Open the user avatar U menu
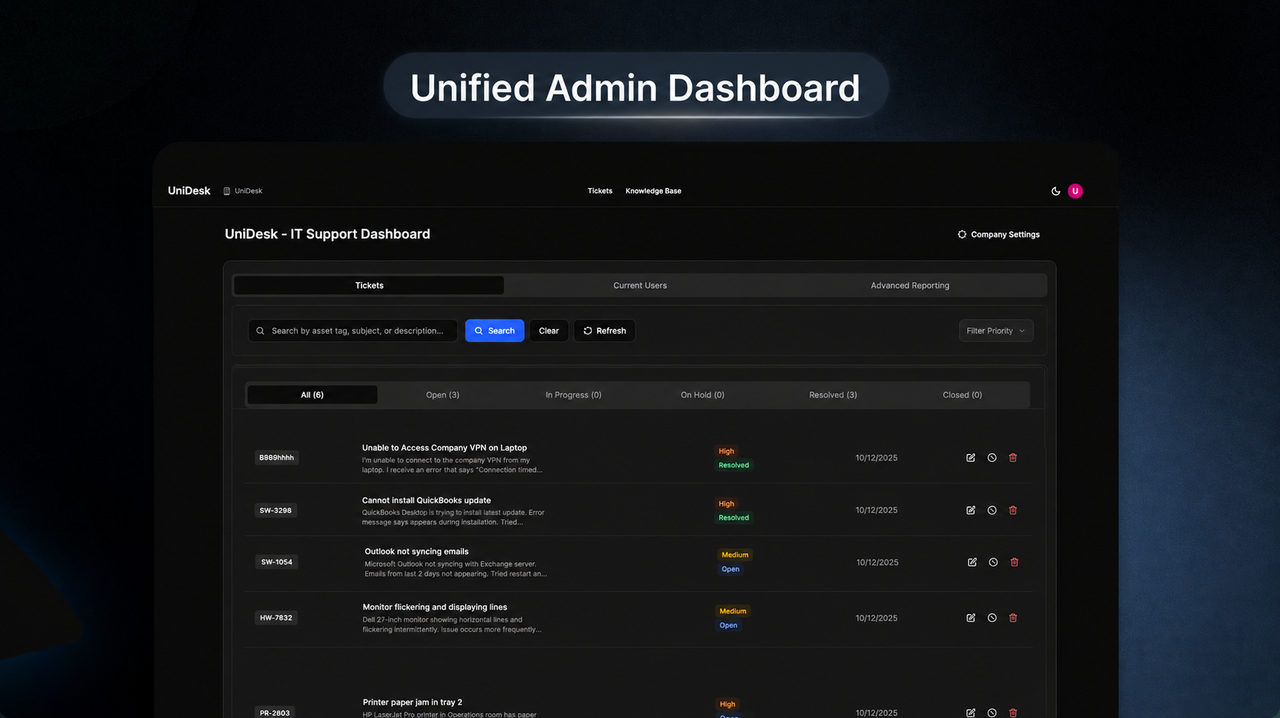The width and height of the screenshot is (1280, 718). (x=1075, y=191)
